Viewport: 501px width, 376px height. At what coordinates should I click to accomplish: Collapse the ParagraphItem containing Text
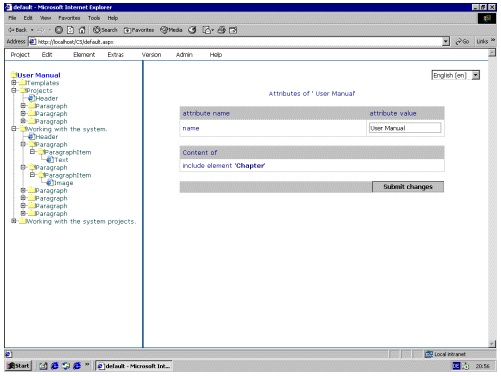click(32, 151)
